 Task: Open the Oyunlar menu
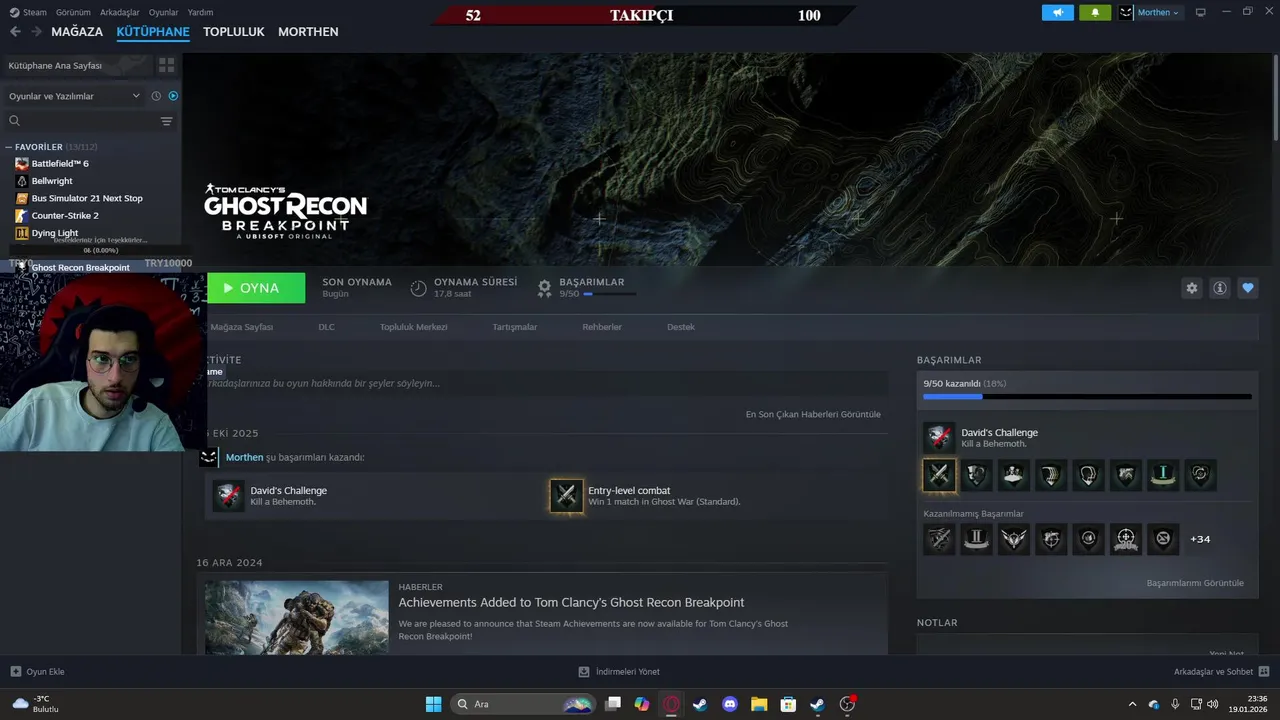[x=164, y=12]
